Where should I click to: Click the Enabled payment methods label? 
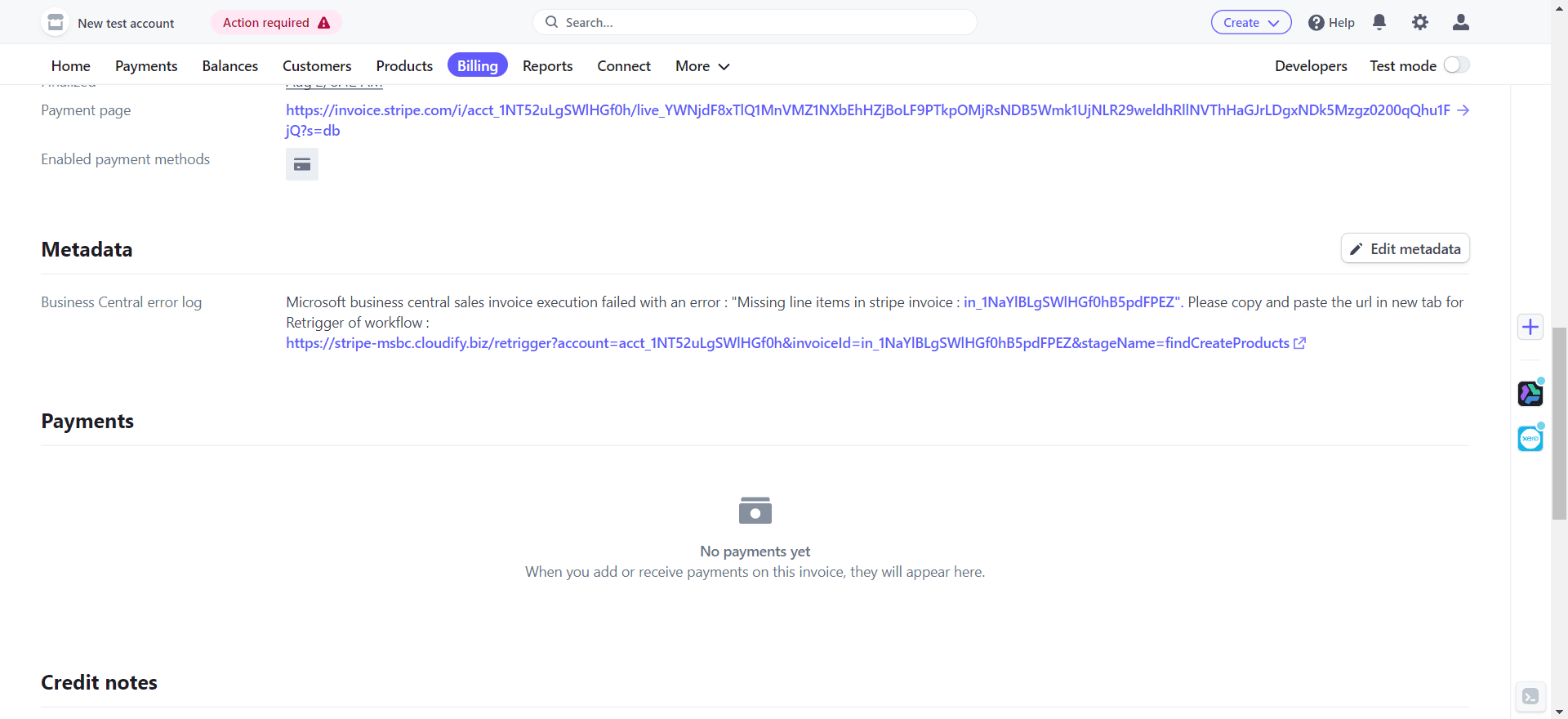(x=126, y=159)
